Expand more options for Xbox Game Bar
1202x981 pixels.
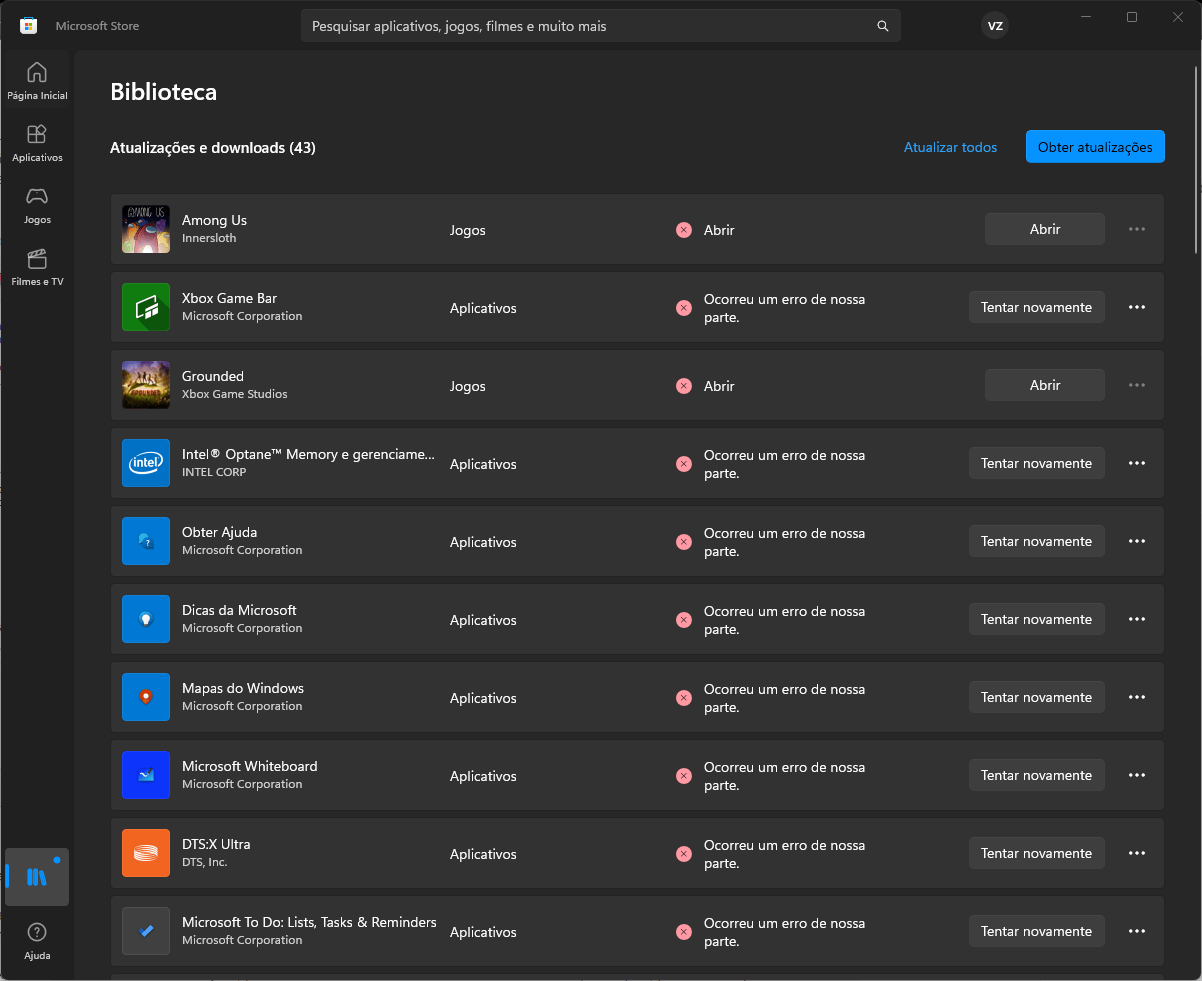point(1136,307)
